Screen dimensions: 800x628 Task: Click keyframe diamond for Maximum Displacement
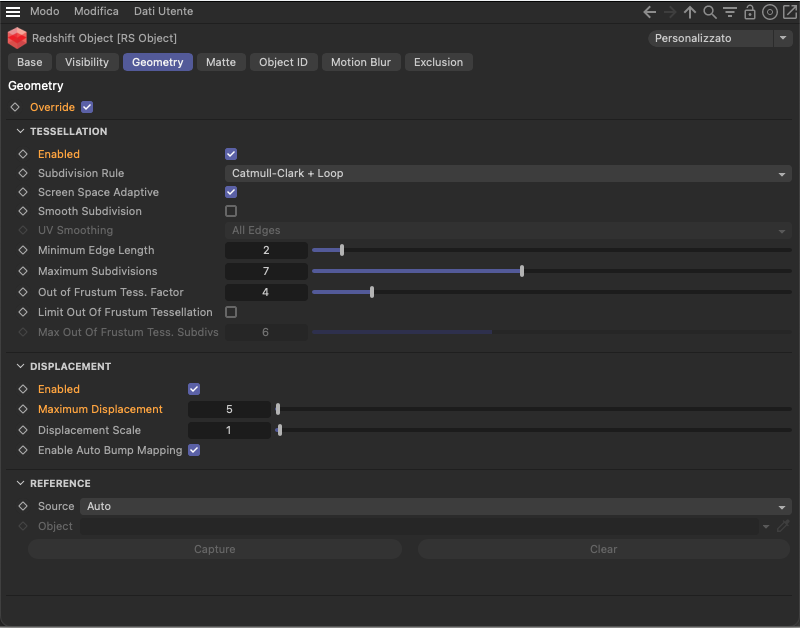[23, 409]
